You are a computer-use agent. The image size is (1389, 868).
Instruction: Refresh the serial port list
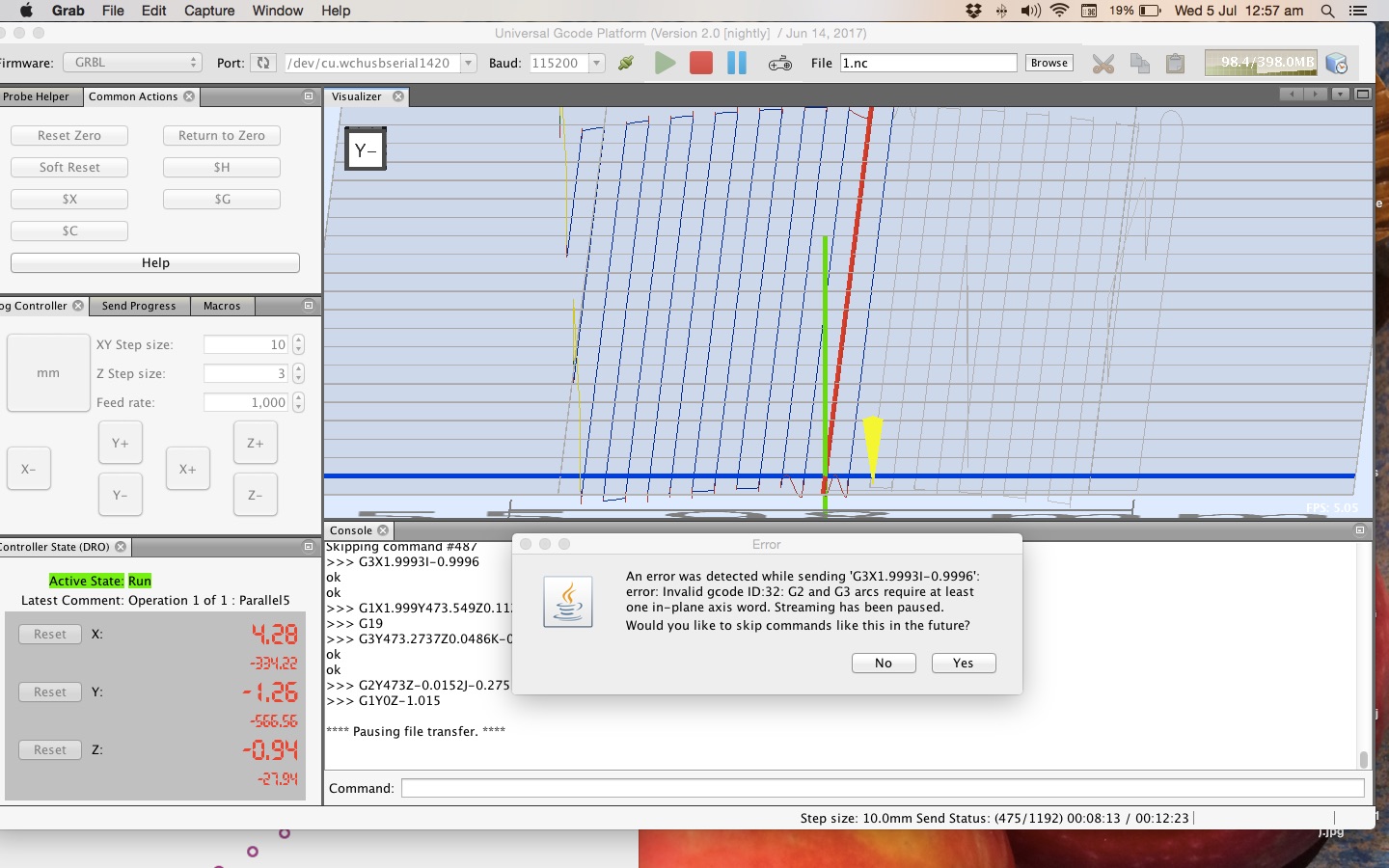[262, 63]
